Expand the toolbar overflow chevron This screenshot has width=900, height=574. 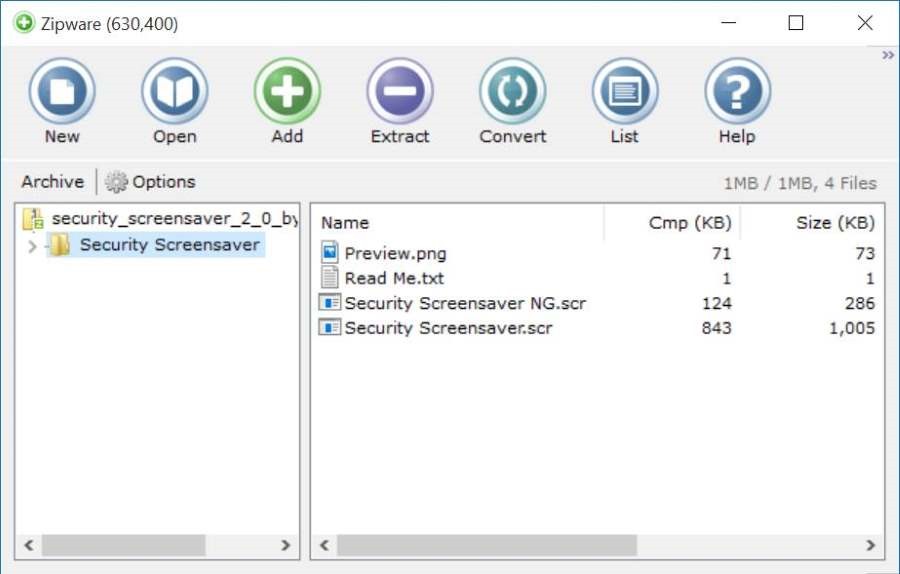(887, 56)
